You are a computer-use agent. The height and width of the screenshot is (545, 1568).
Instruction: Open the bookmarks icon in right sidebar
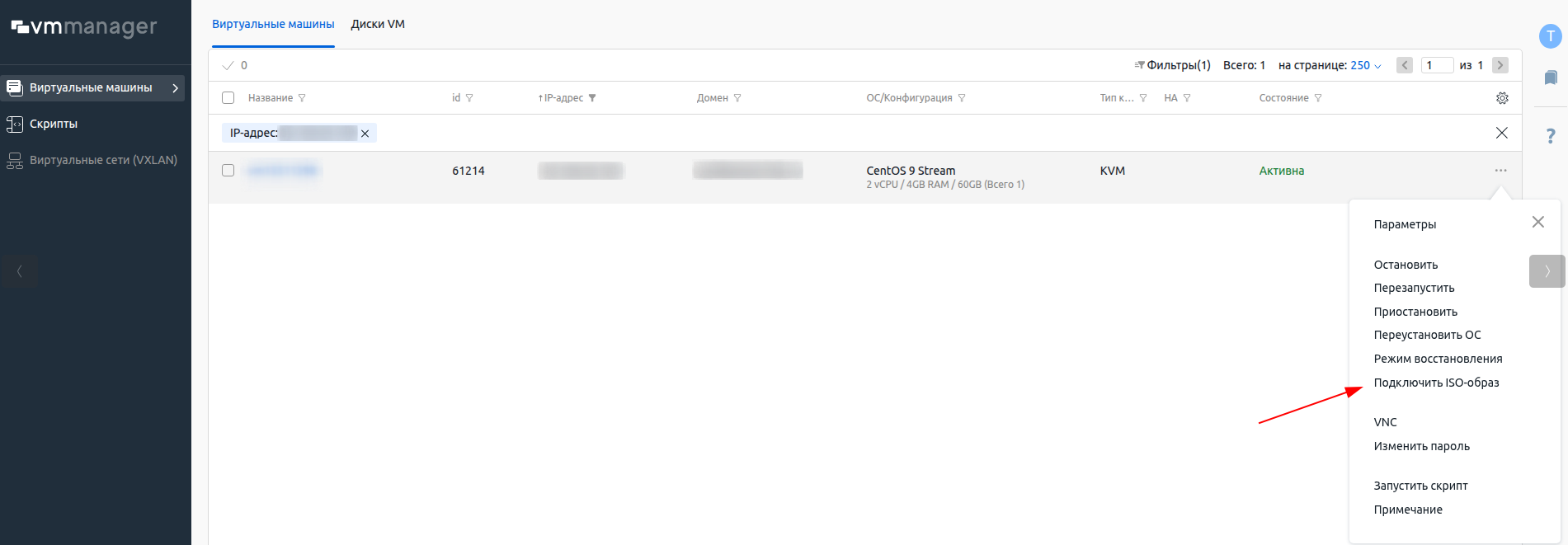coord(1551,78)
